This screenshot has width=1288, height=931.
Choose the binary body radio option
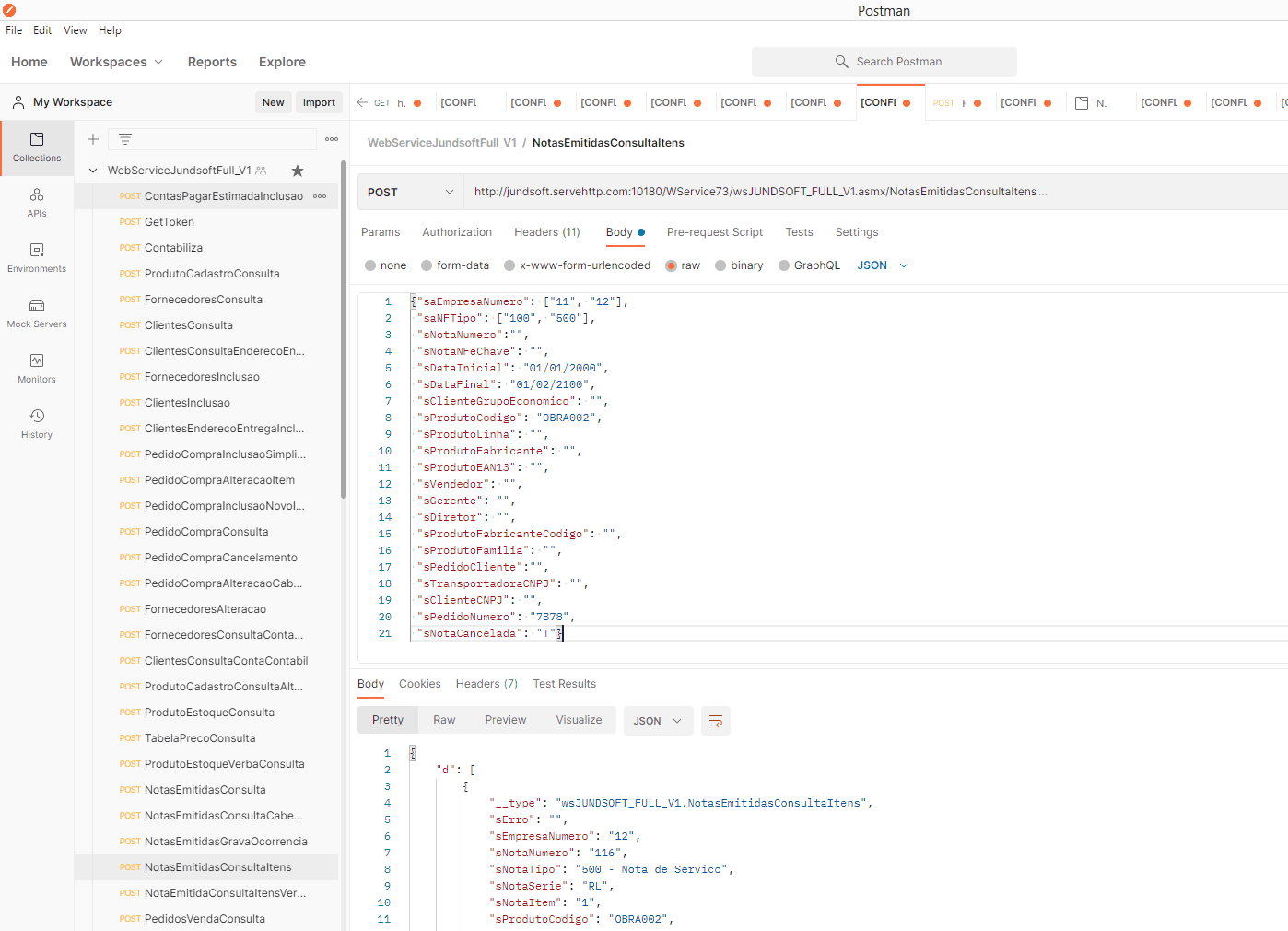[720, 265]
